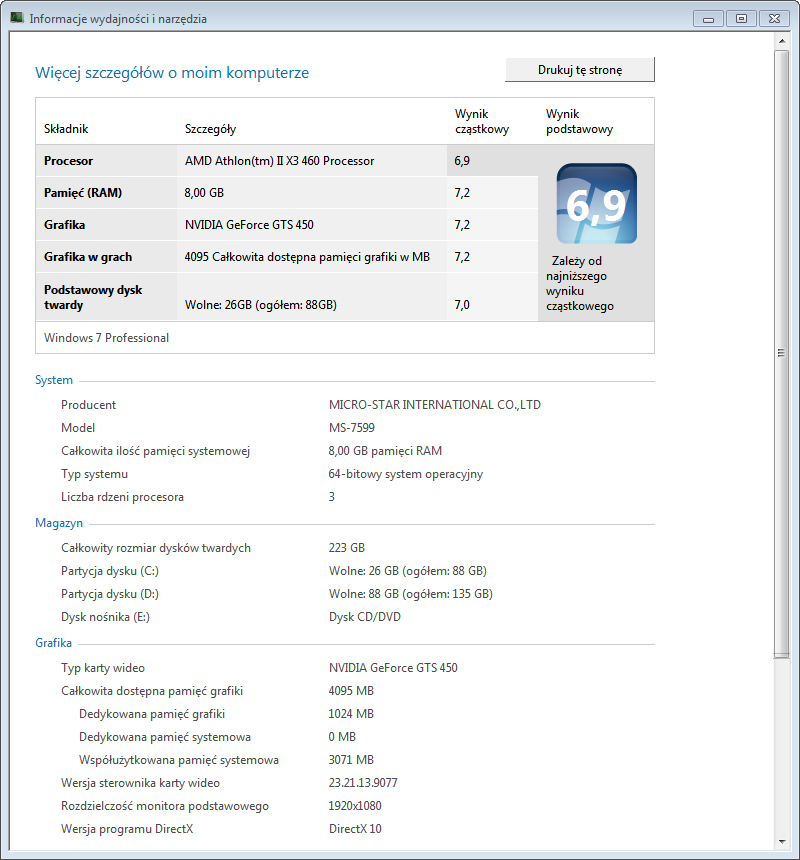Click the "System" section heading
The image size is (800, 860).
coord(54,380)
